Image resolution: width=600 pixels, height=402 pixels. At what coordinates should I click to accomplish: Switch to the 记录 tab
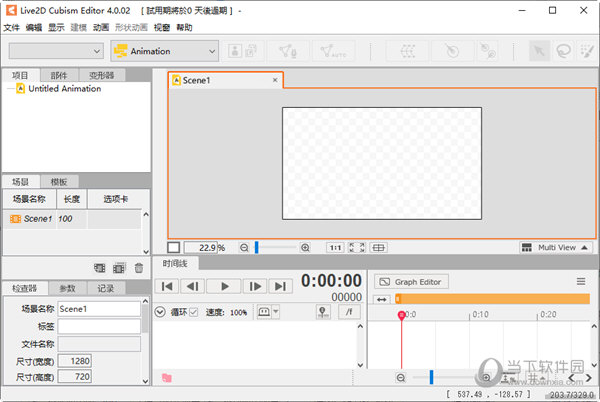(x=106, y=288)
